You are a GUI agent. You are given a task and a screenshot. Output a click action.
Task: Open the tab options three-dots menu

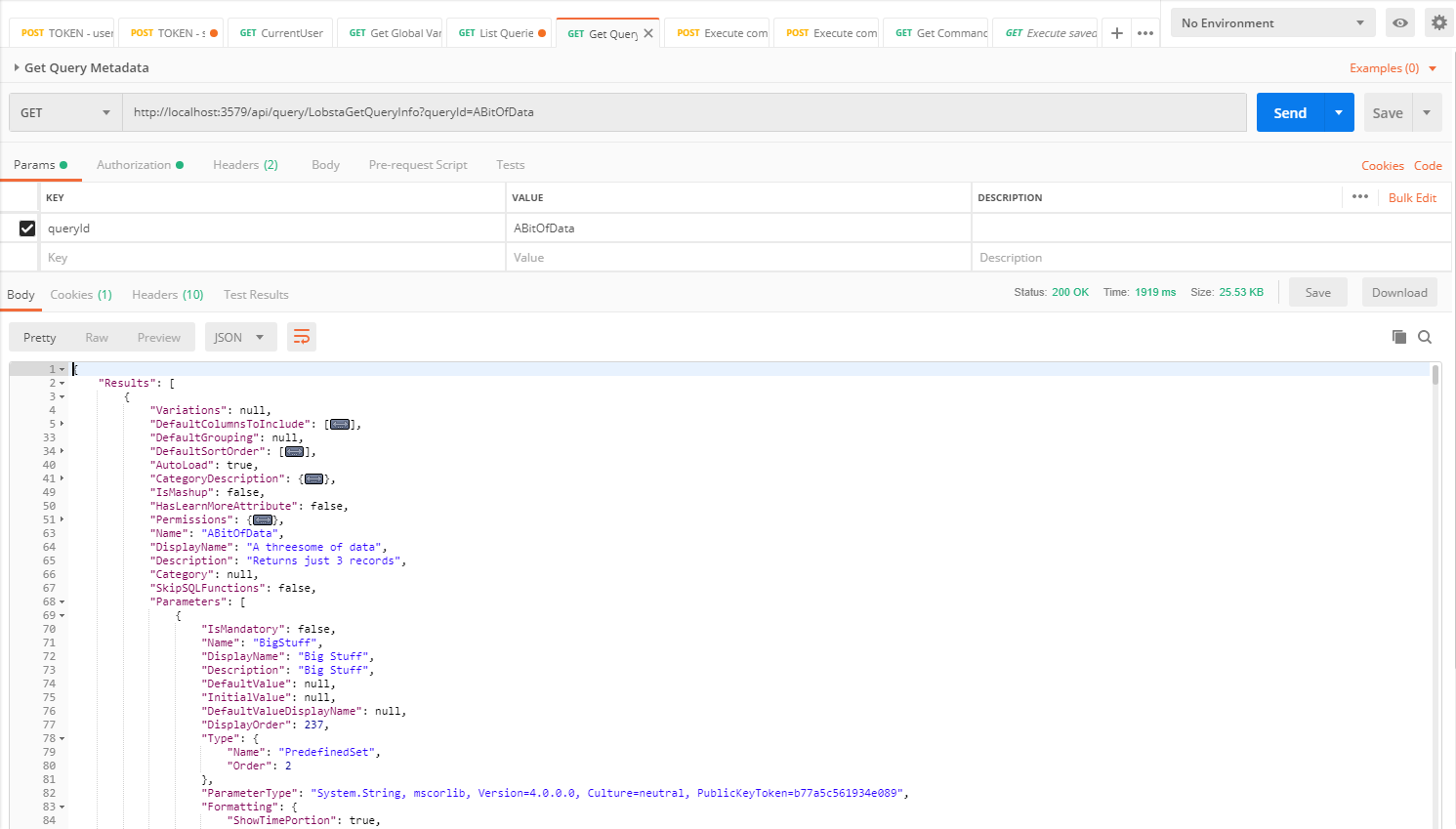1145,33
